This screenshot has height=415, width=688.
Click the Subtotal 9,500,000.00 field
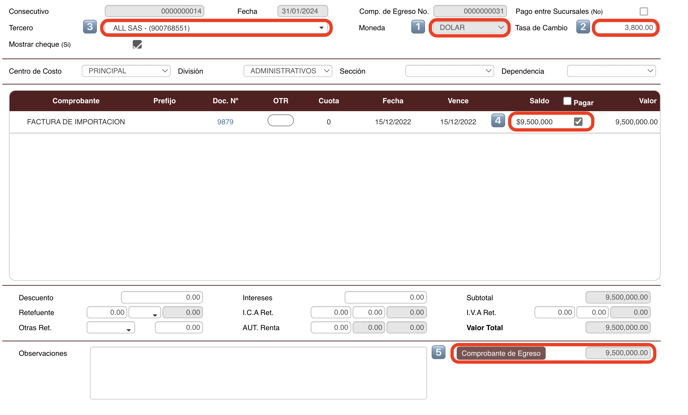click(x=618, y=297)
